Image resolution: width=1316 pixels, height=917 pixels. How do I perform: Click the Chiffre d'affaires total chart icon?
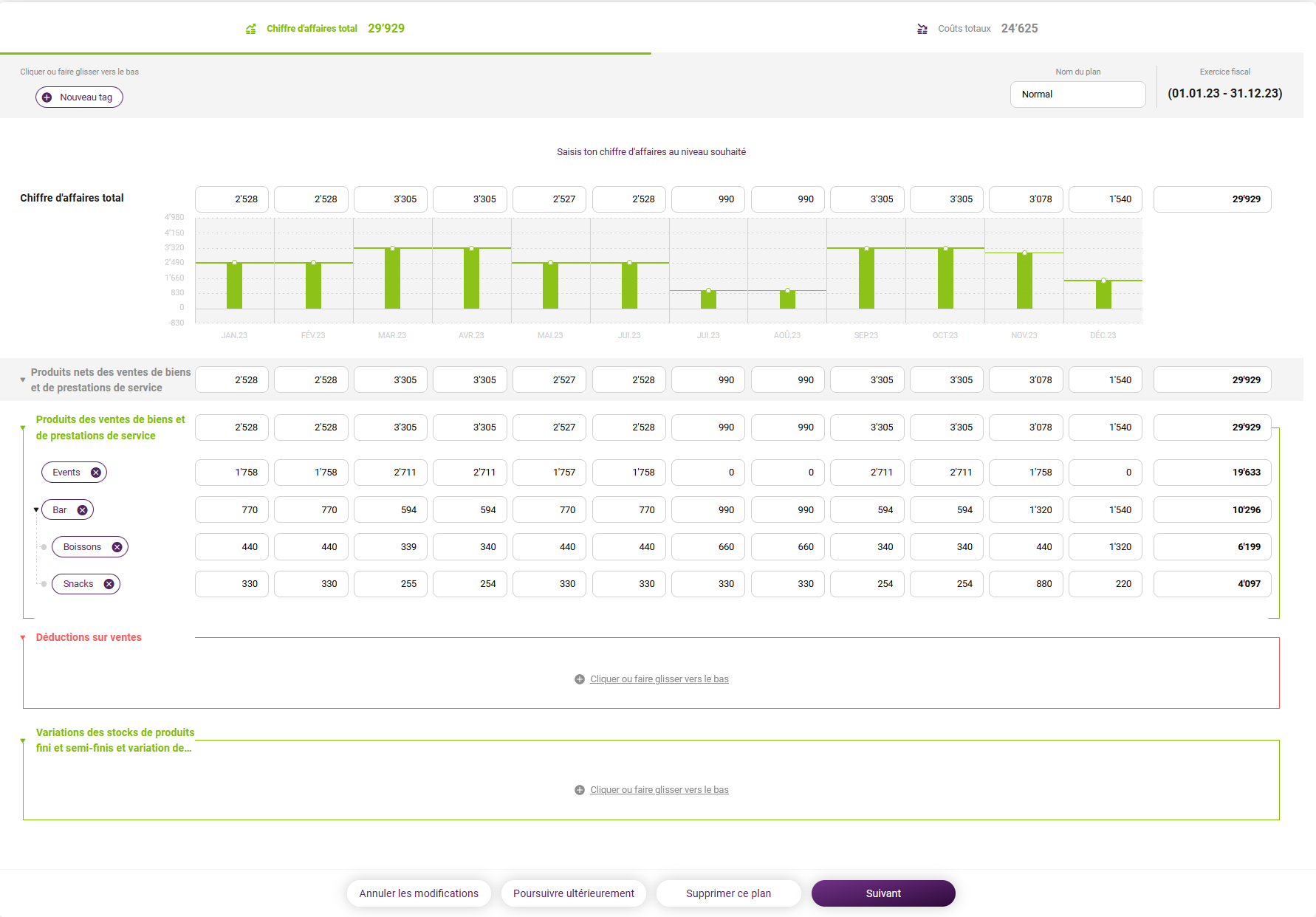[x=251, y=29]
